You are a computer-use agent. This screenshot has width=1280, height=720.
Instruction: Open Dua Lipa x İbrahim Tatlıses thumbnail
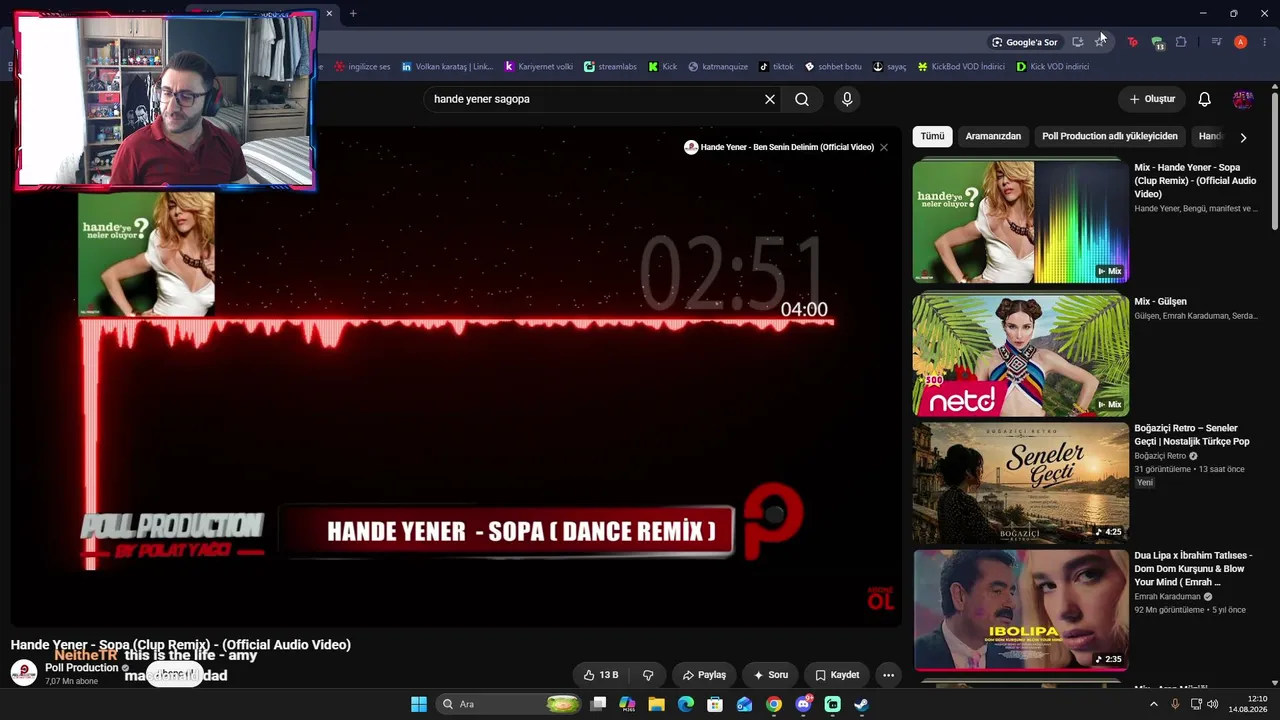pos(1020,609)
